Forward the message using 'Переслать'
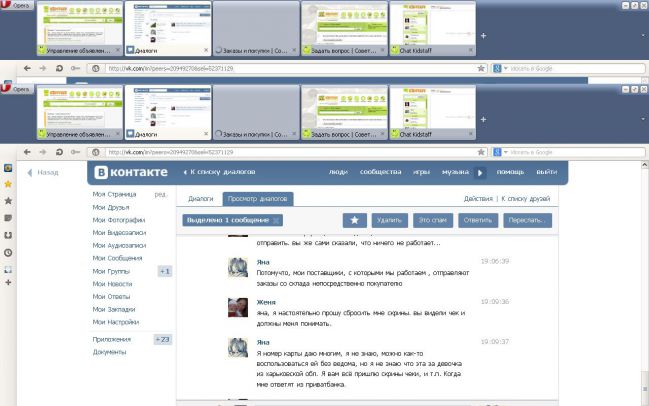This screenshot has height=406, width=649. (527, 220)
